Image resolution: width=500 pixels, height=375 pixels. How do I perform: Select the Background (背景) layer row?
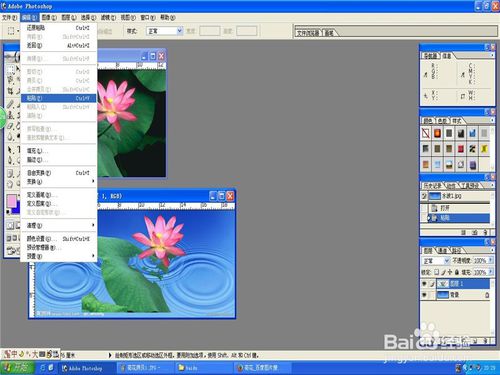455,295
